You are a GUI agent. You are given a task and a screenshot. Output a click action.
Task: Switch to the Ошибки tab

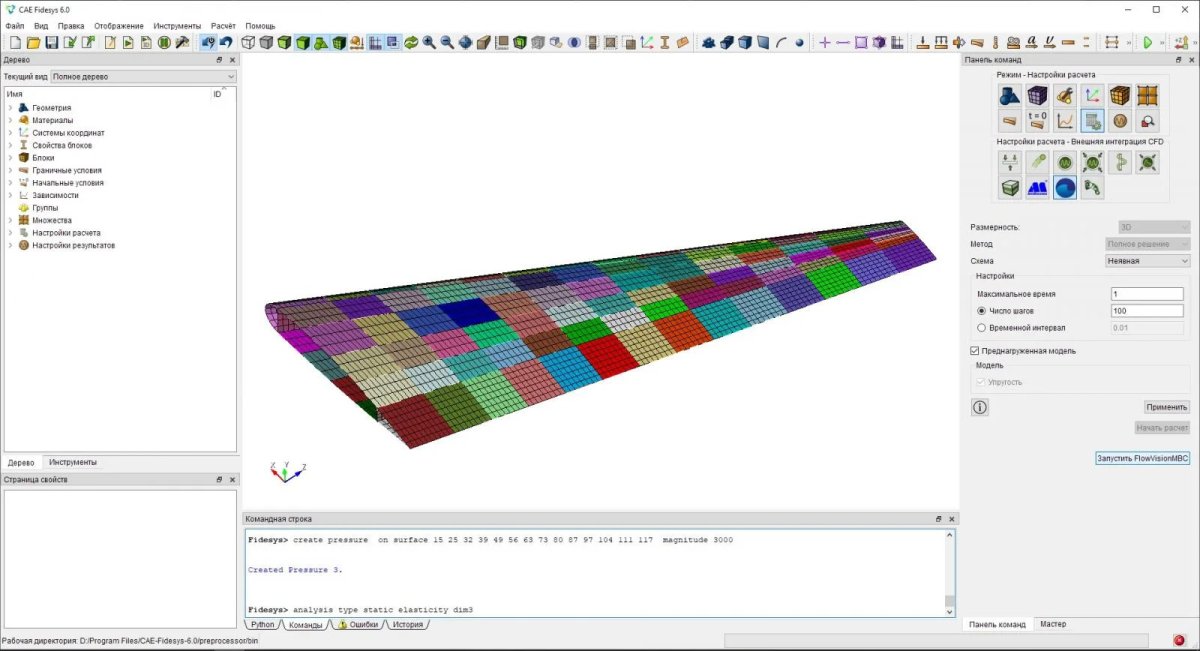click(x=358, y=624)
